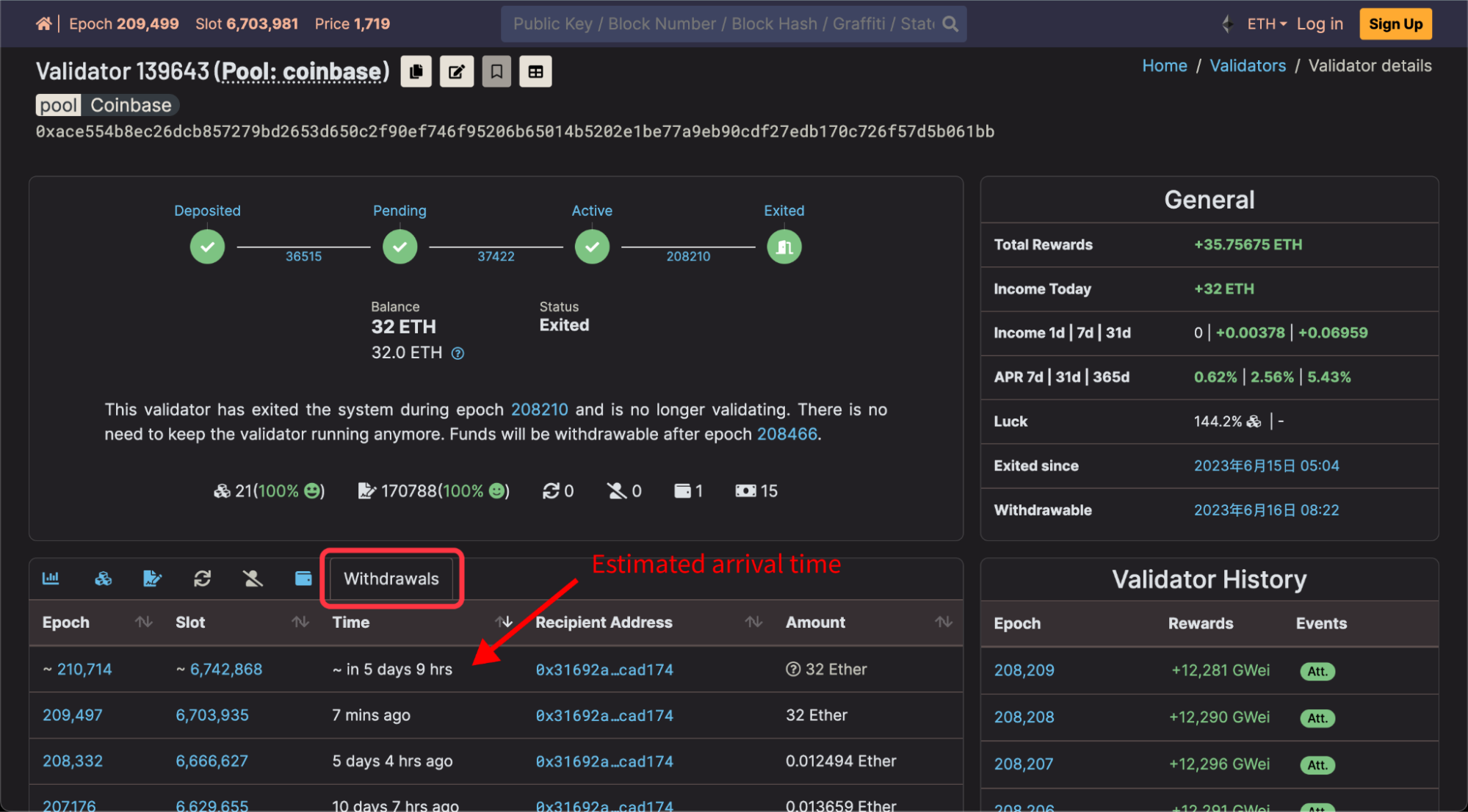Open the proposed blocks cubes tab
This screenshot has width=1468, height=812.
(x=103, y=579)
